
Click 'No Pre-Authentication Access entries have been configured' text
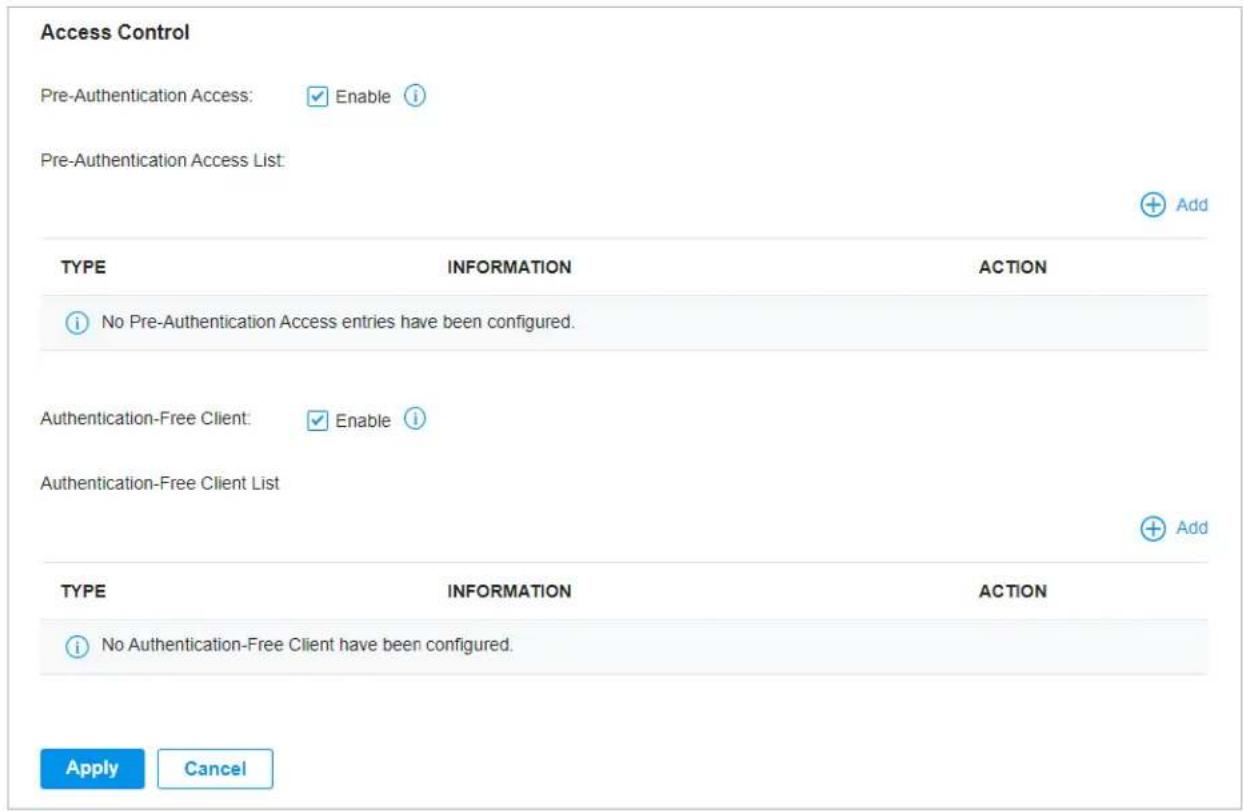[338, 324]
